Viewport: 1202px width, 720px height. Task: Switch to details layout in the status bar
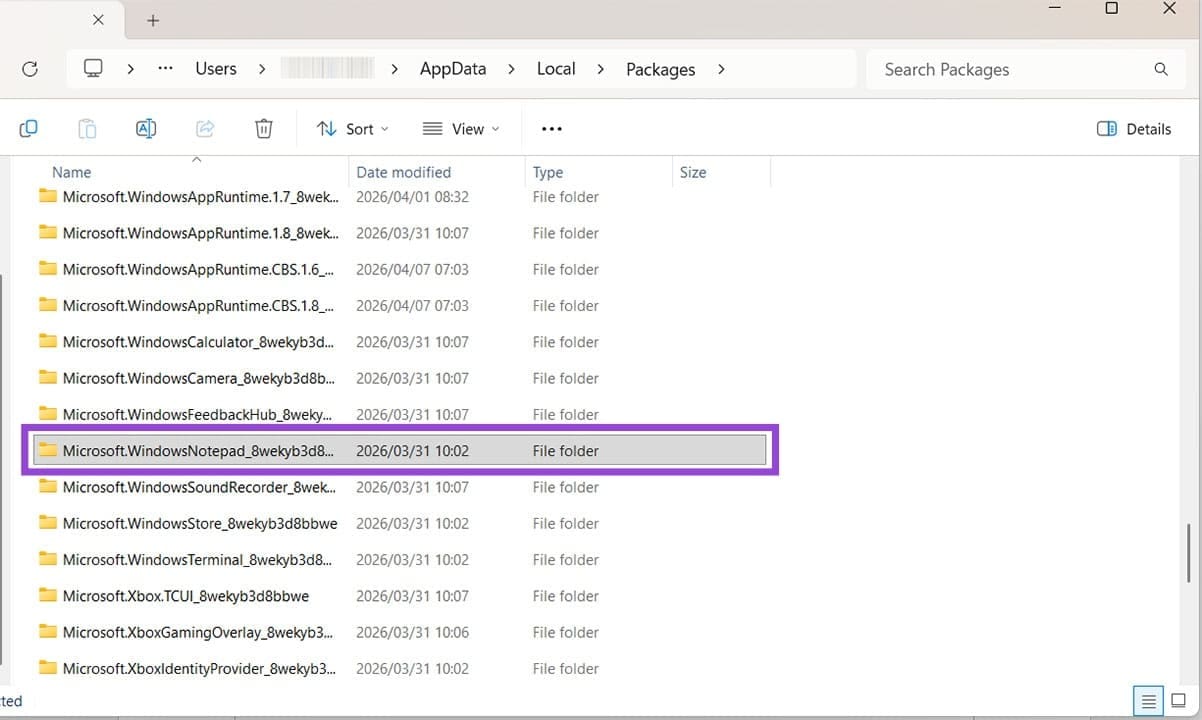pyautogui.click(x=1147, y=701)
